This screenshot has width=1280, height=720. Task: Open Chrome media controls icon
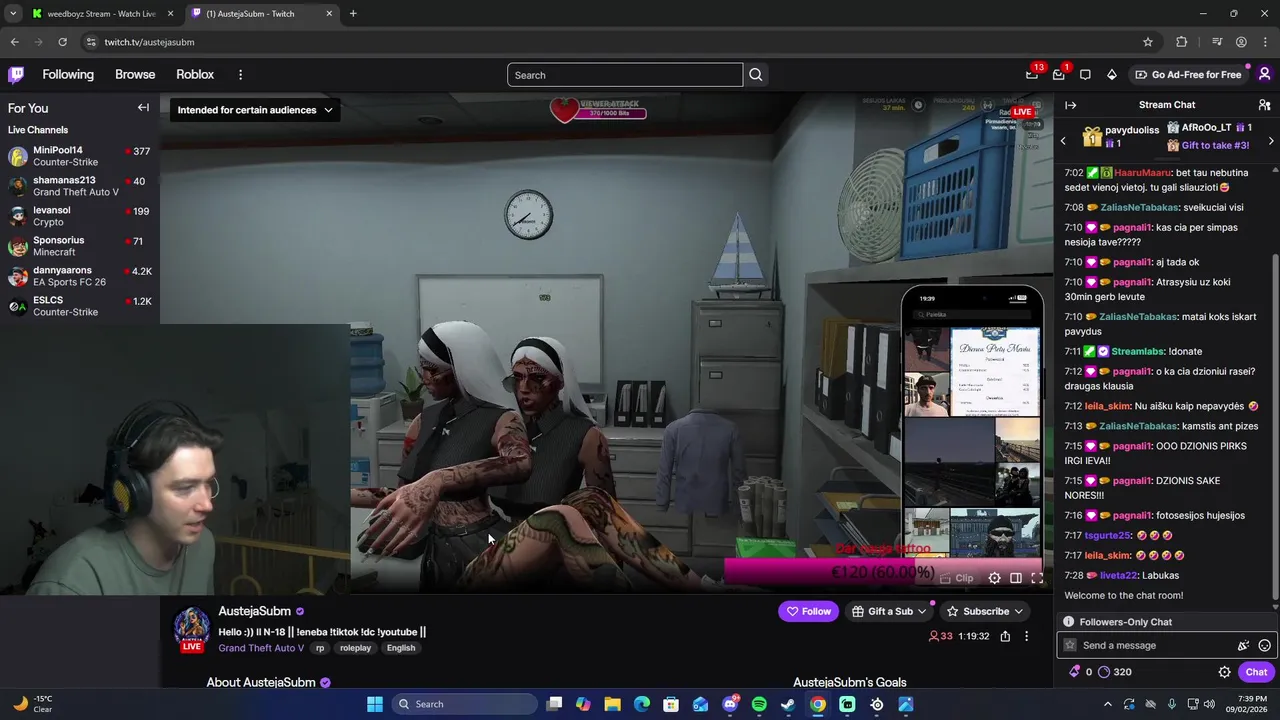click(x=1217, y=42)
